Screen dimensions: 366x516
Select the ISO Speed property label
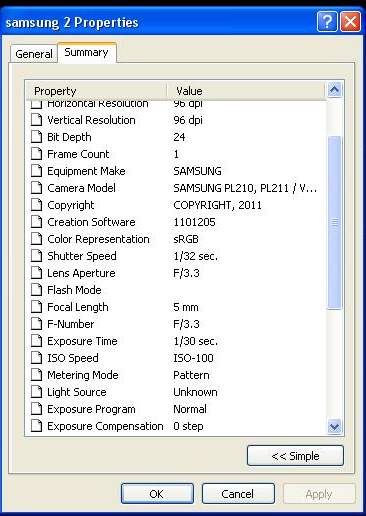73,358
